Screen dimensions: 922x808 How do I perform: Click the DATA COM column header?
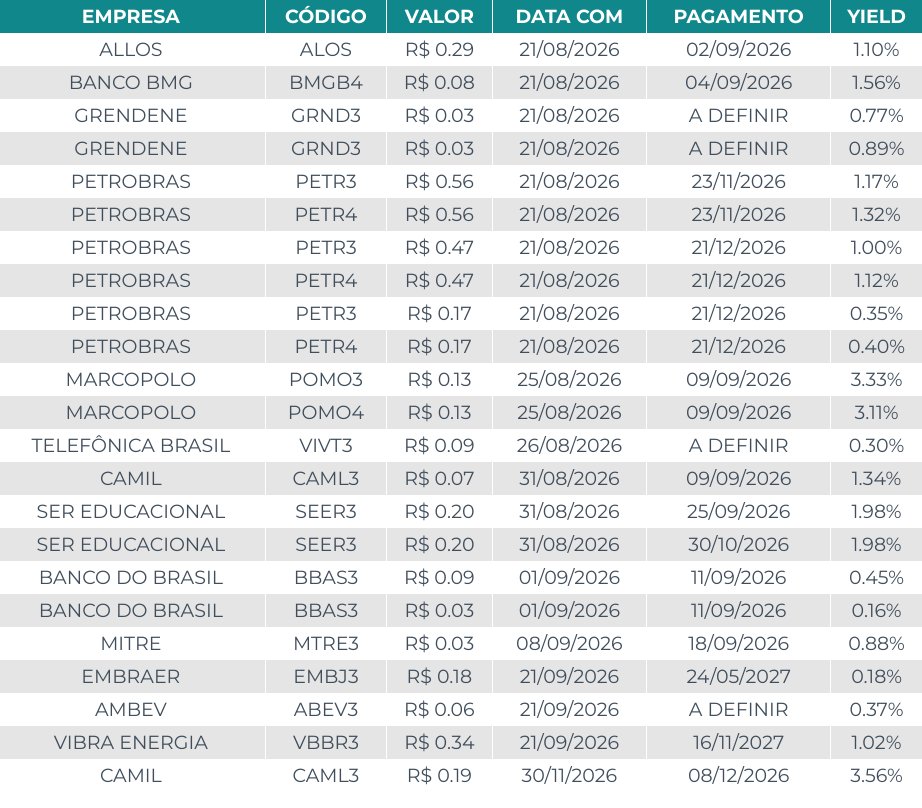[569, 16]
